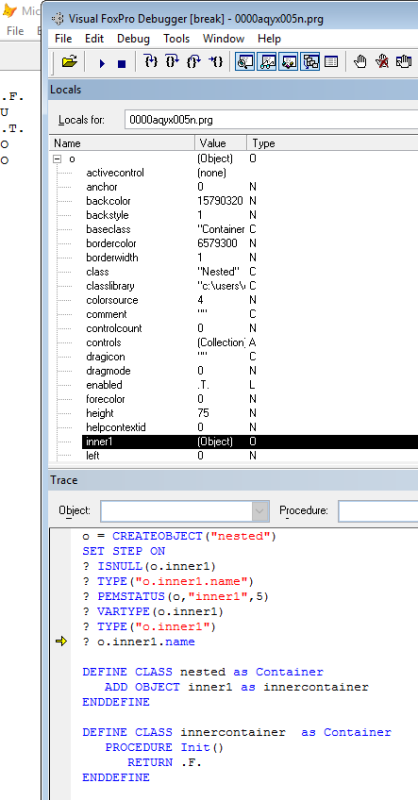Select the dragicon property row

pyautogui.click(x=250, y=357)
